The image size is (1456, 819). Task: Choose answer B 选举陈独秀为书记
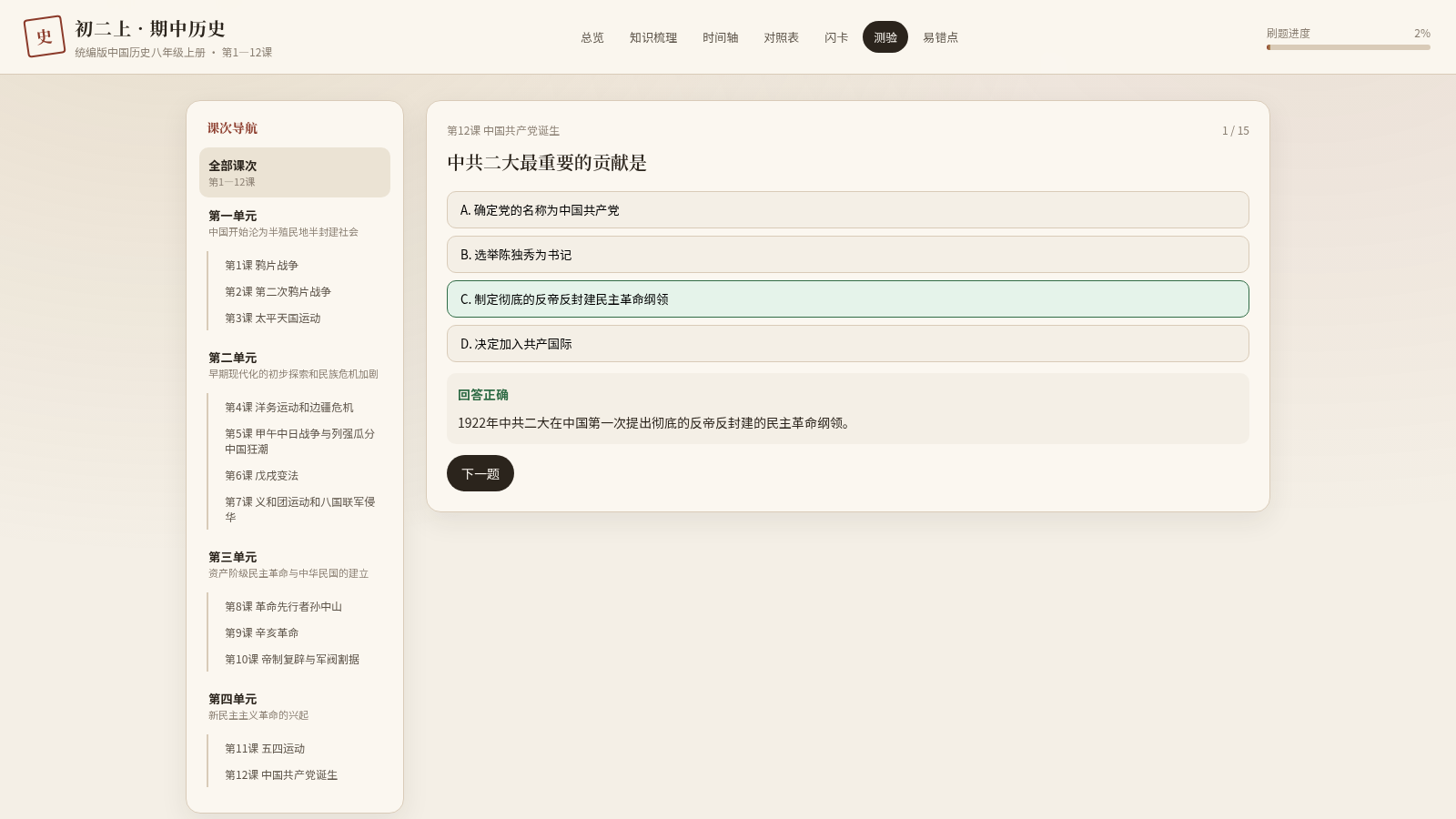tap(848, 255)
